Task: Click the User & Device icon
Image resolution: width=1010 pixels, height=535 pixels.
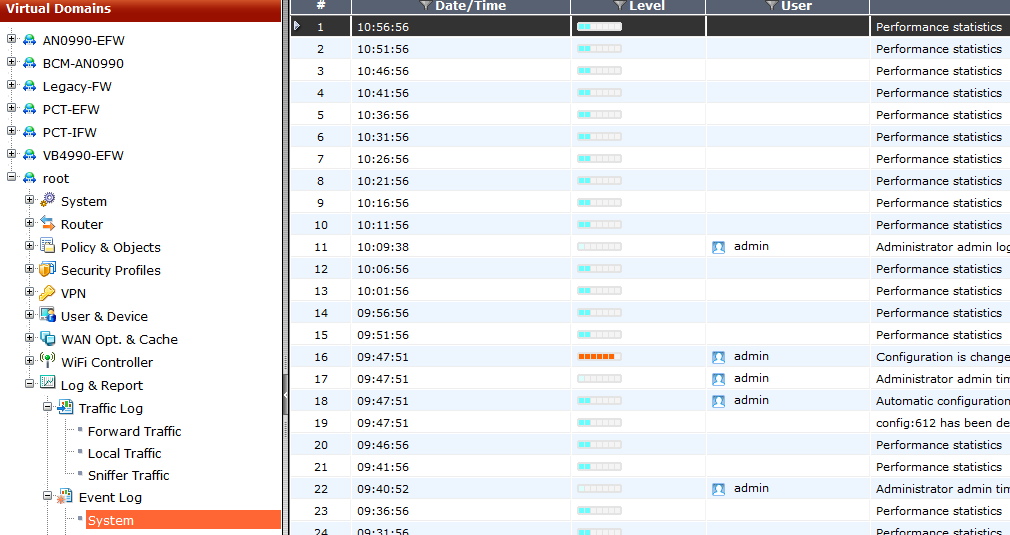Action: (47, 316)
